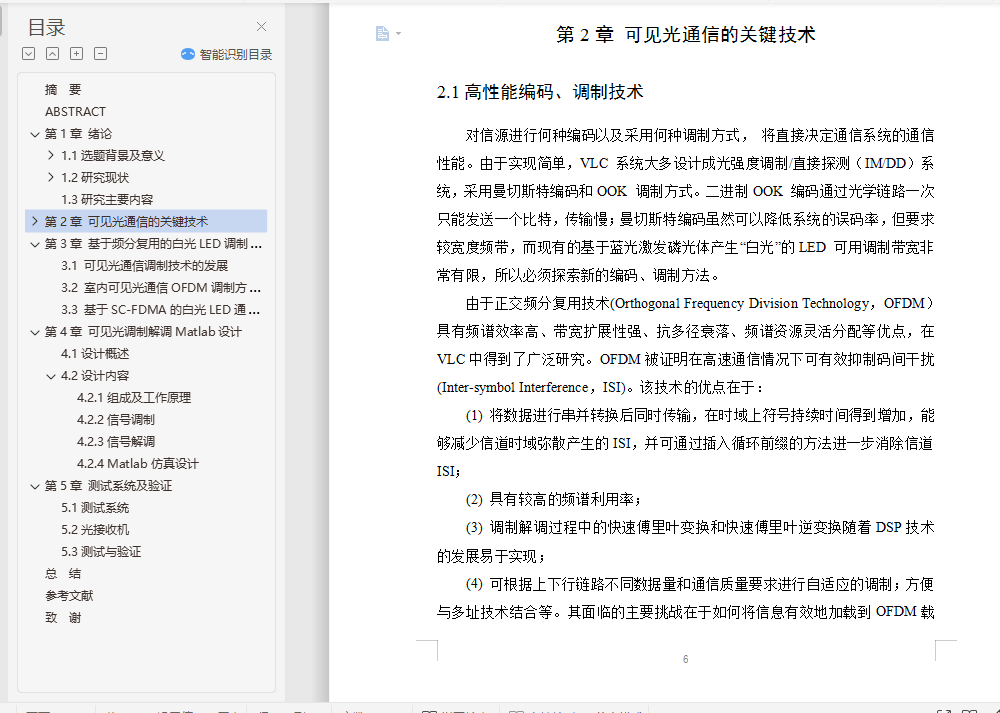This screenshot has height=713, width=1000.
Task: Jump to 摘 要 heading
Action: pyautogui.click(x=63, y=89)
